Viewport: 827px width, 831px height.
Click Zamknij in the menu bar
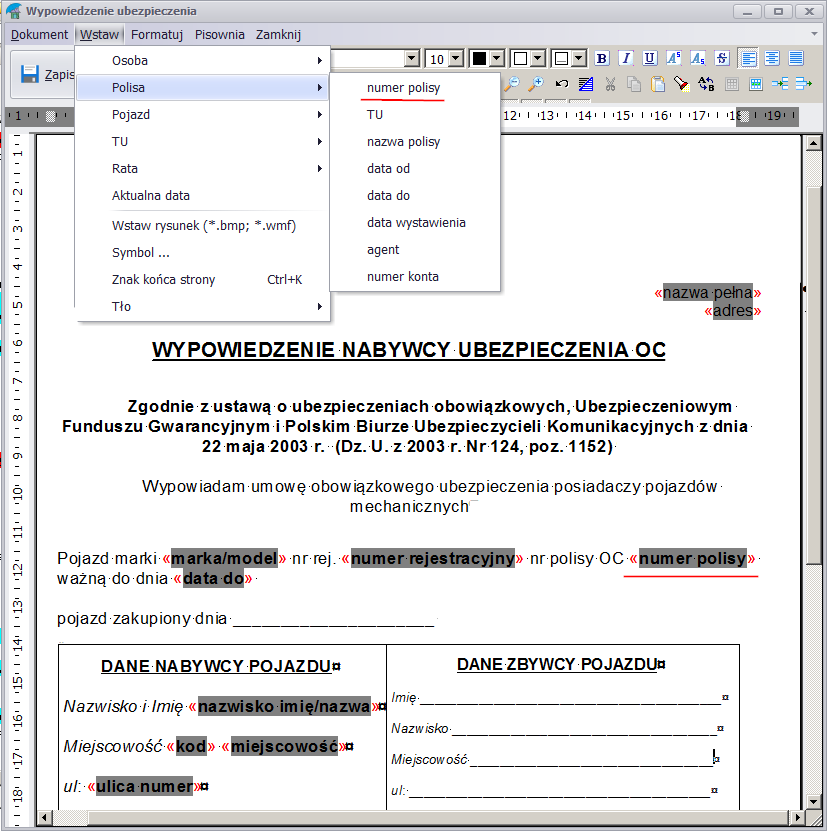278,34
